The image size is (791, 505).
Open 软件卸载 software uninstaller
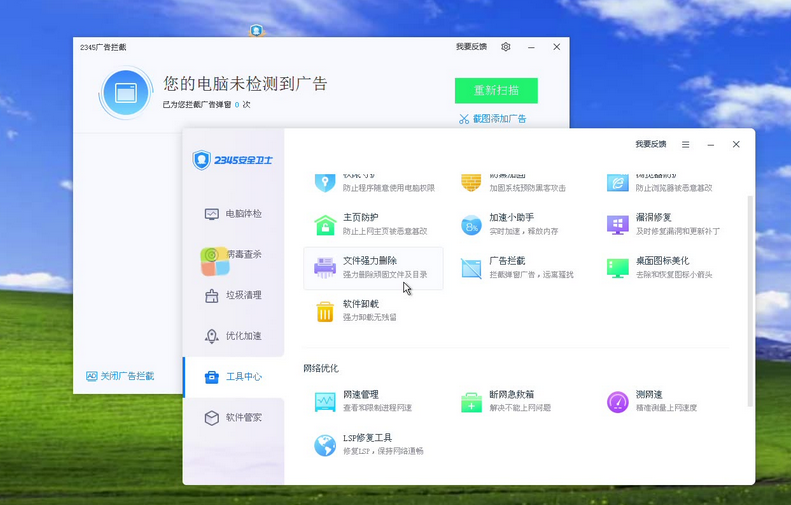point(373,311)
